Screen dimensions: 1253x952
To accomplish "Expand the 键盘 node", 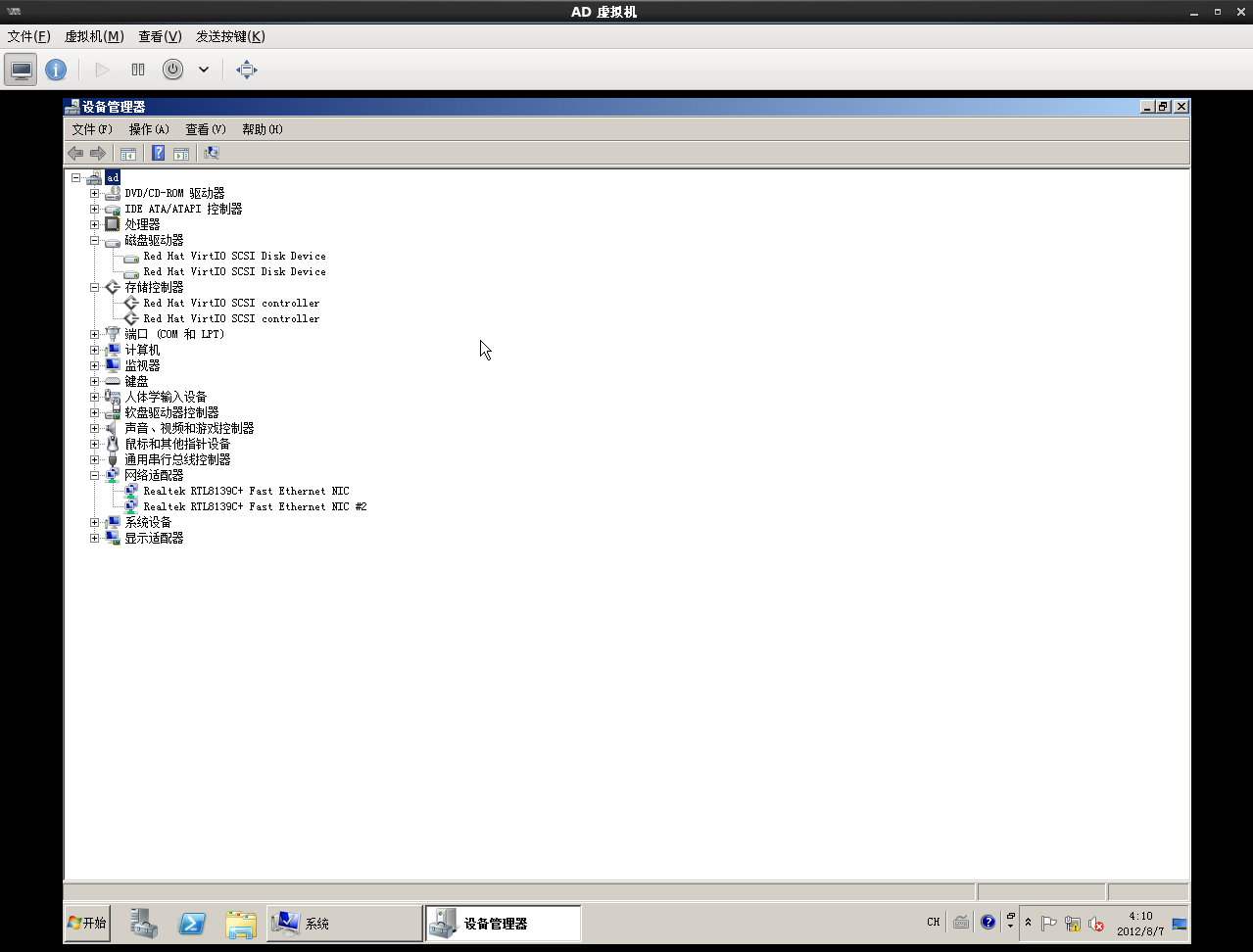I will [x=94, y=381].
